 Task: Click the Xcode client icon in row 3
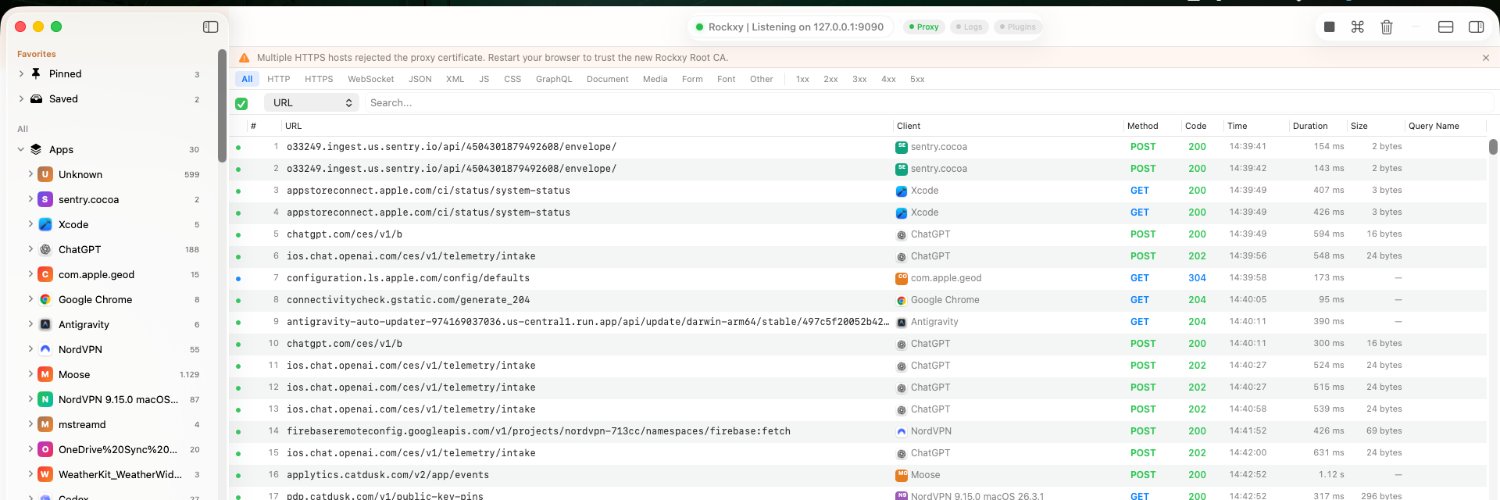pyautogui.click(x=901, y=190)
